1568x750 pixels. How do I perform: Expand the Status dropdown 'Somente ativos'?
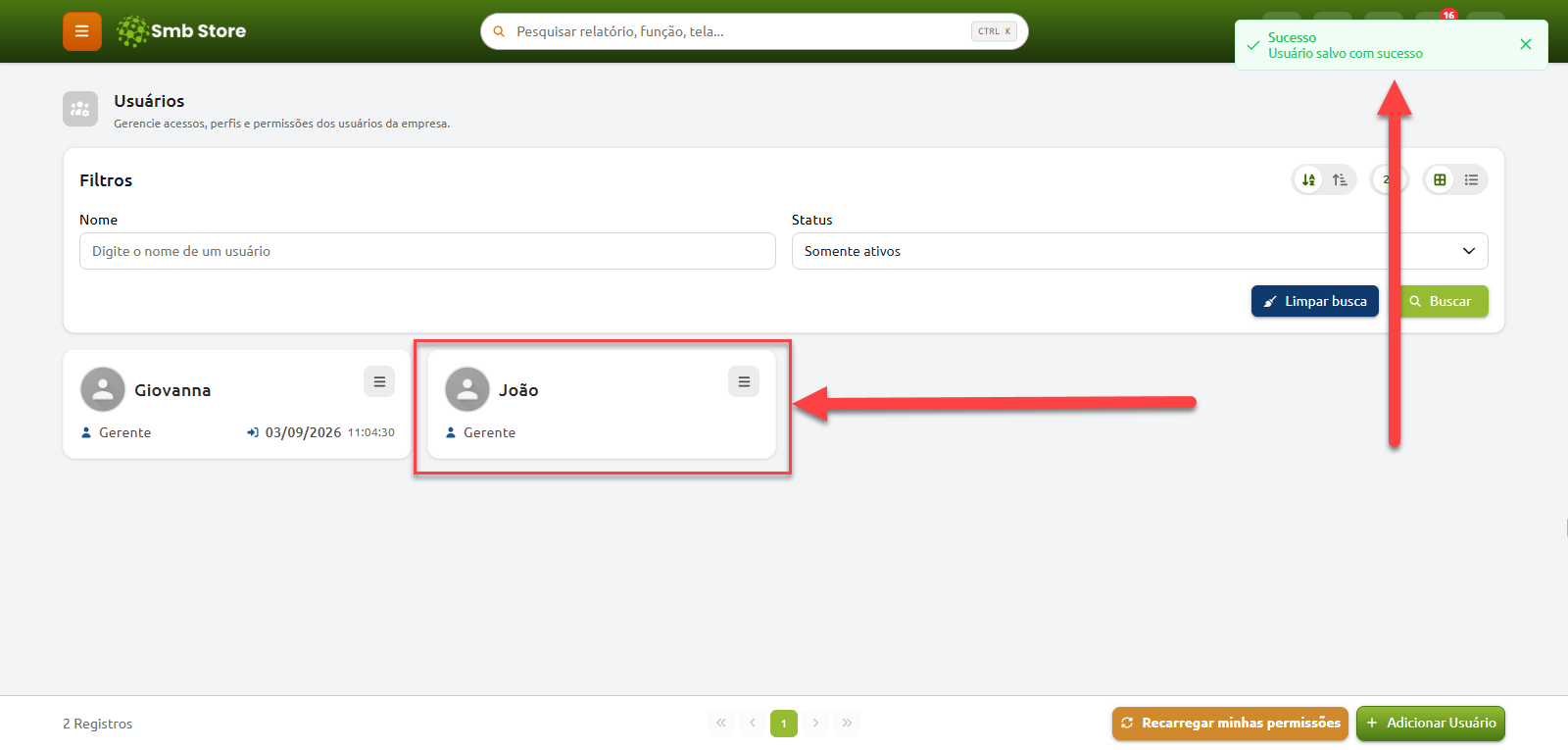(1140, 251)
